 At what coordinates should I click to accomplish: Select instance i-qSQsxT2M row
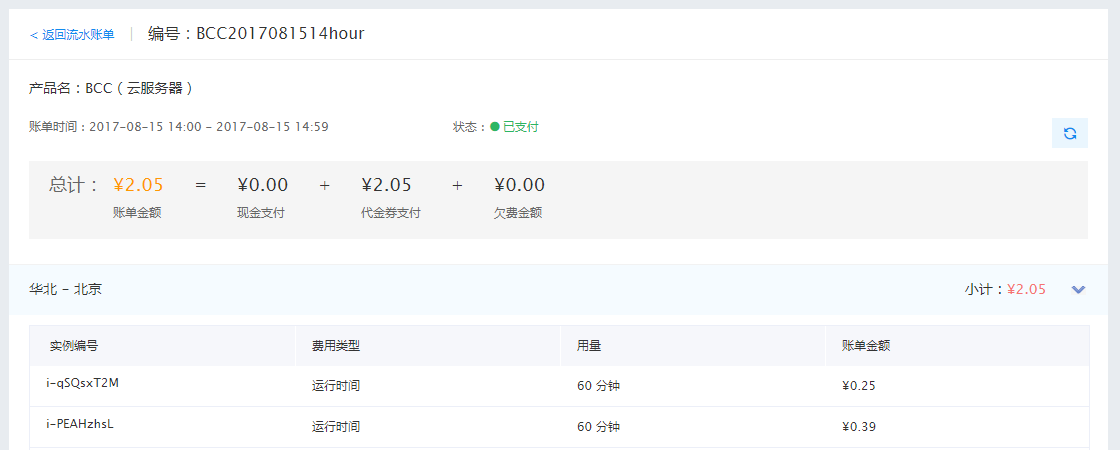pyautogui.click(x=559, y=386)
